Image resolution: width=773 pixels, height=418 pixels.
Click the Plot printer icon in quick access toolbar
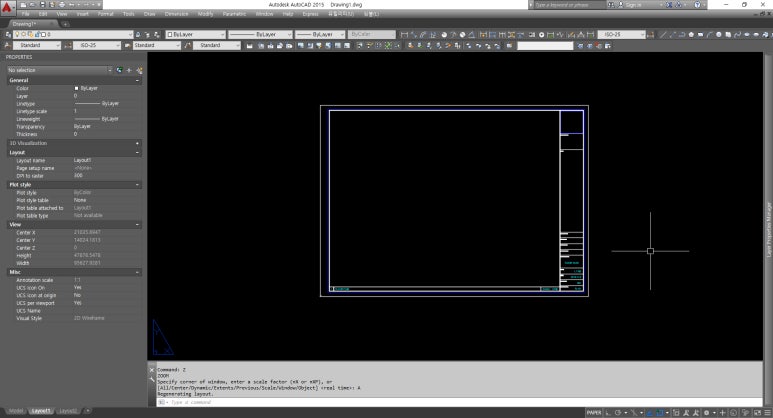point(62,4)
